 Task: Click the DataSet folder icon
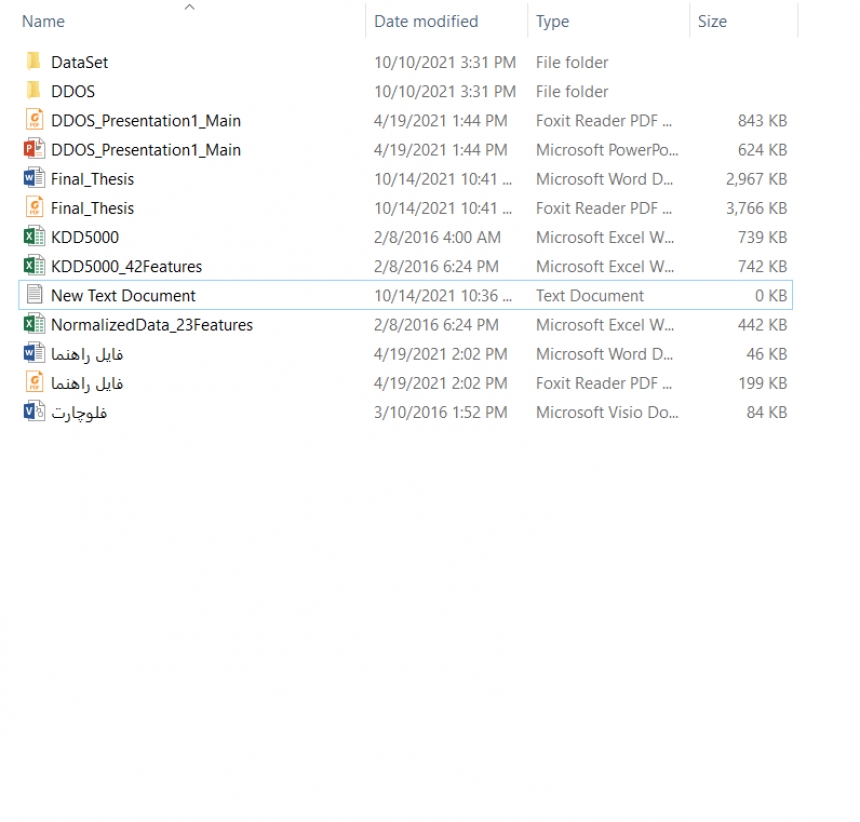pyautogui.click(x=33, y=62)
